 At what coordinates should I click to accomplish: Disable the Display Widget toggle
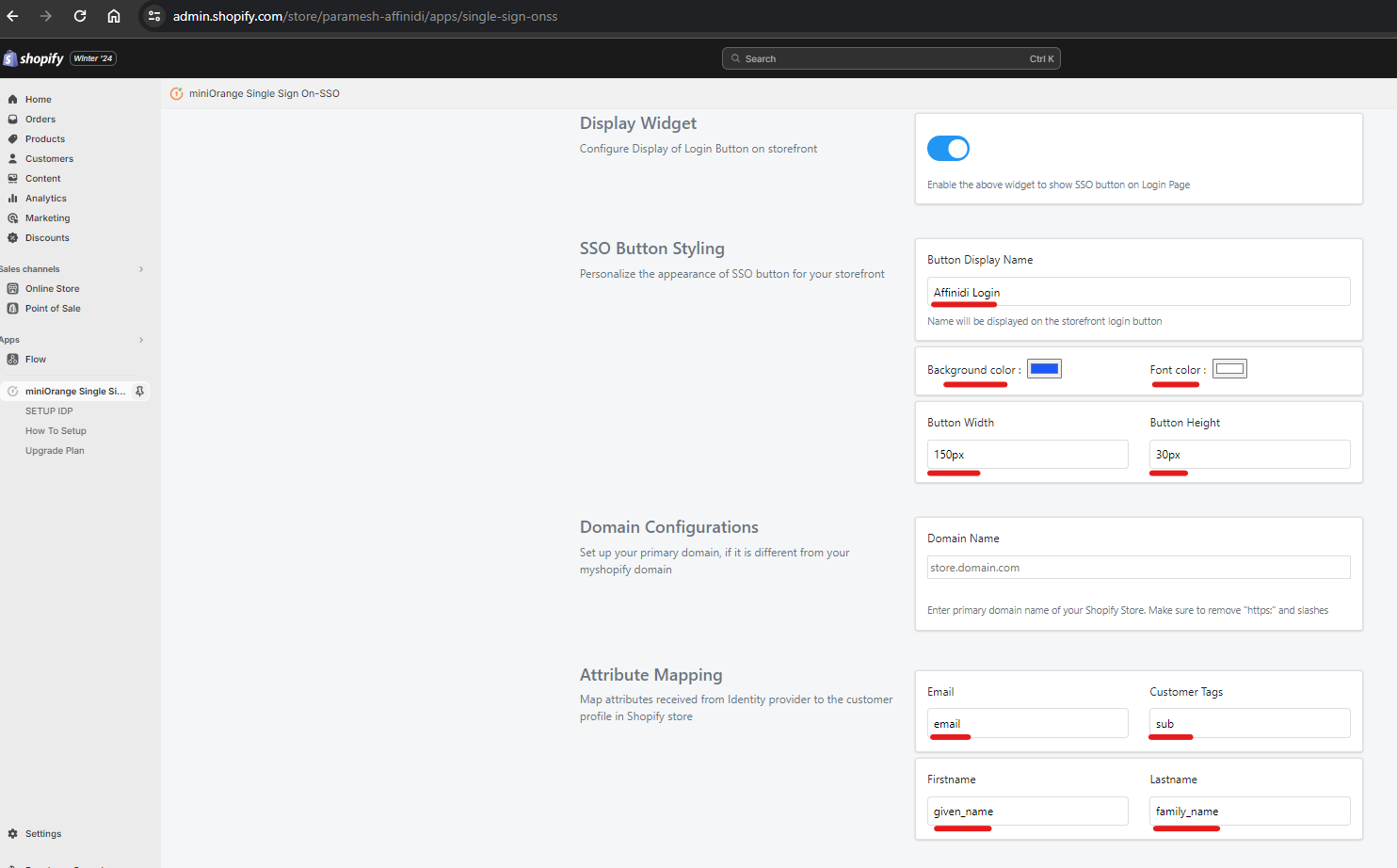pyautogui.click(x=948, y=149)
